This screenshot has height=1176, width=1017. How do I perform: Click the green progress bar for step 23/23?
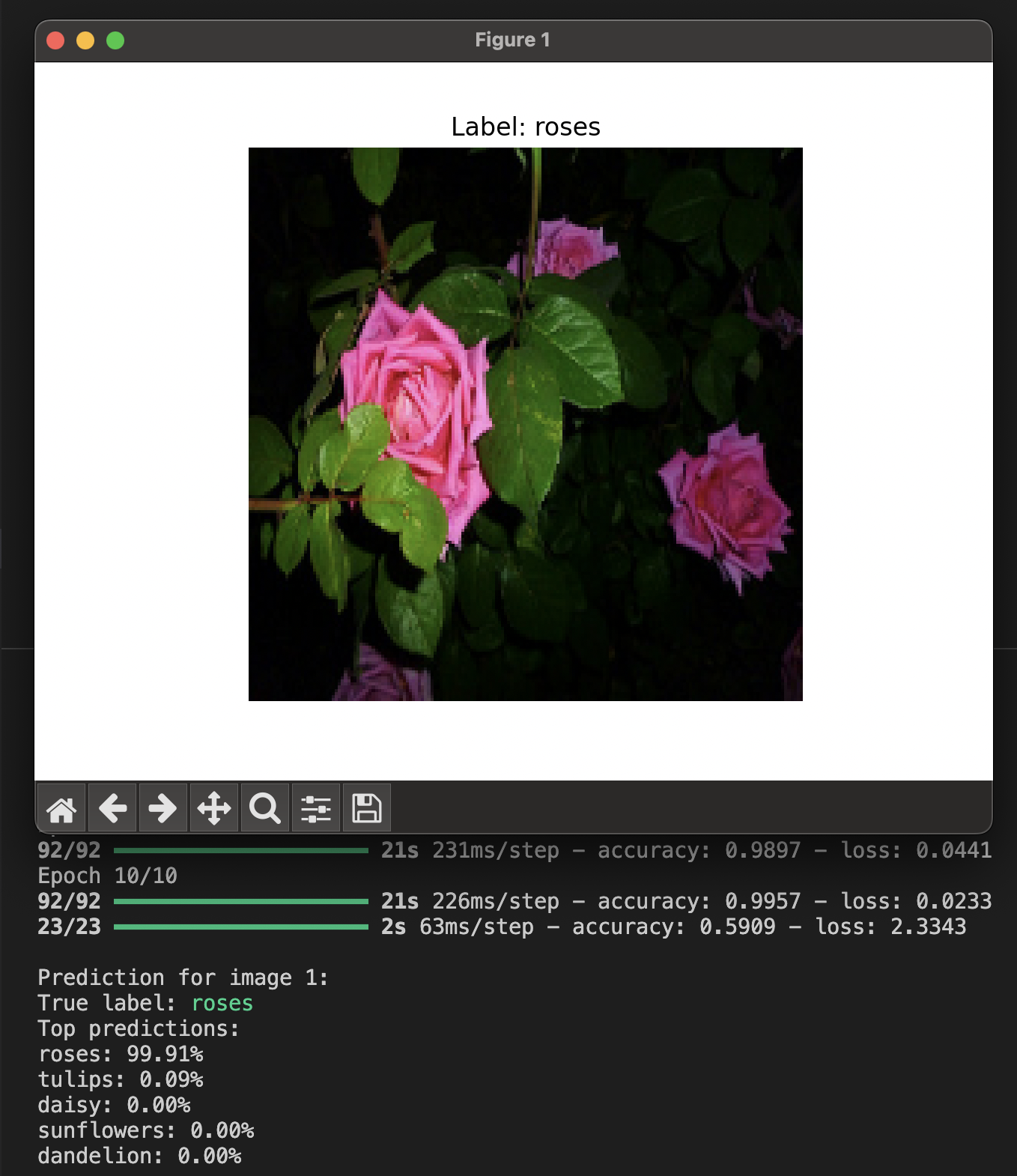point(241,927)
